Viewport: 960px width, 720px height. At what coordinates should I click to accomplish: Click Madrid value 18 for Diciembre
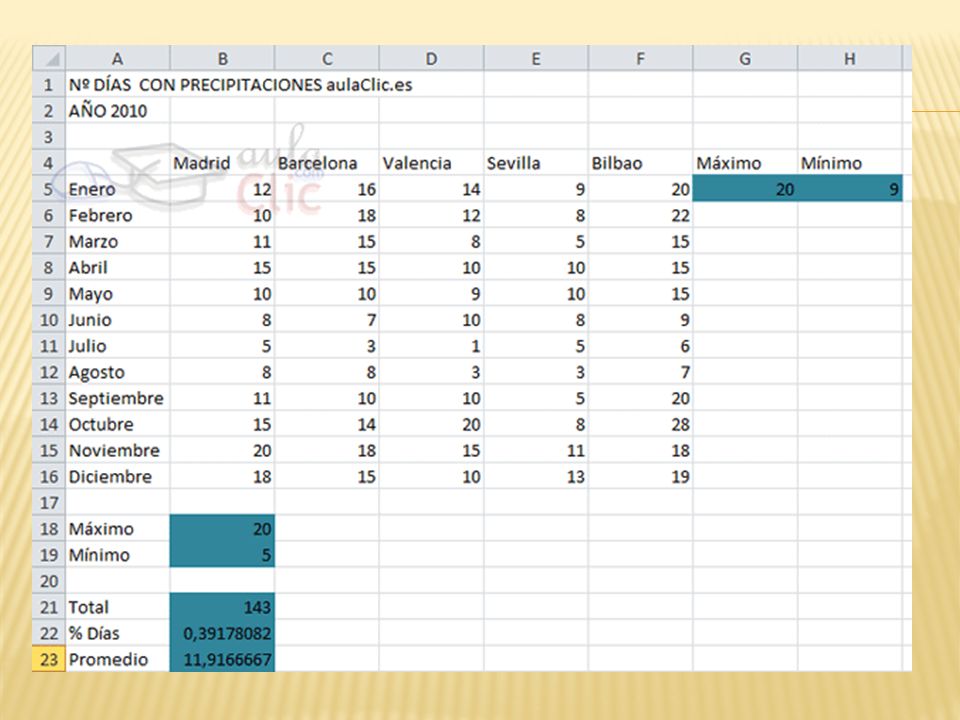[222, 476]
